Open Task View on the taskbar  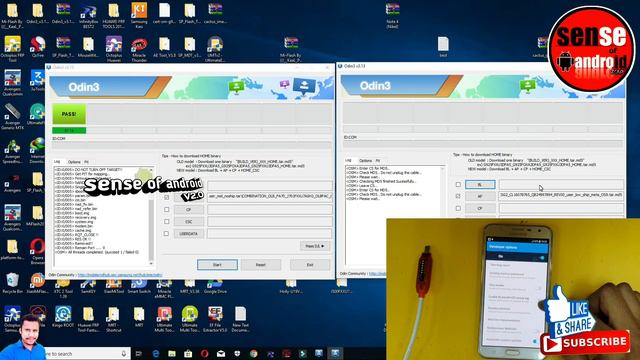[x=138, y=353]
